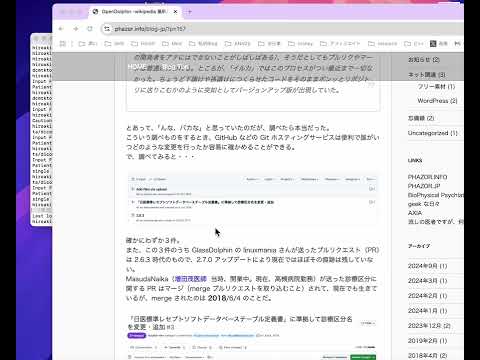Screen dimensions: 480x360
Task: Bring the terminal window behind into focus
Action: pyautogui.click(x=42, y=130)
